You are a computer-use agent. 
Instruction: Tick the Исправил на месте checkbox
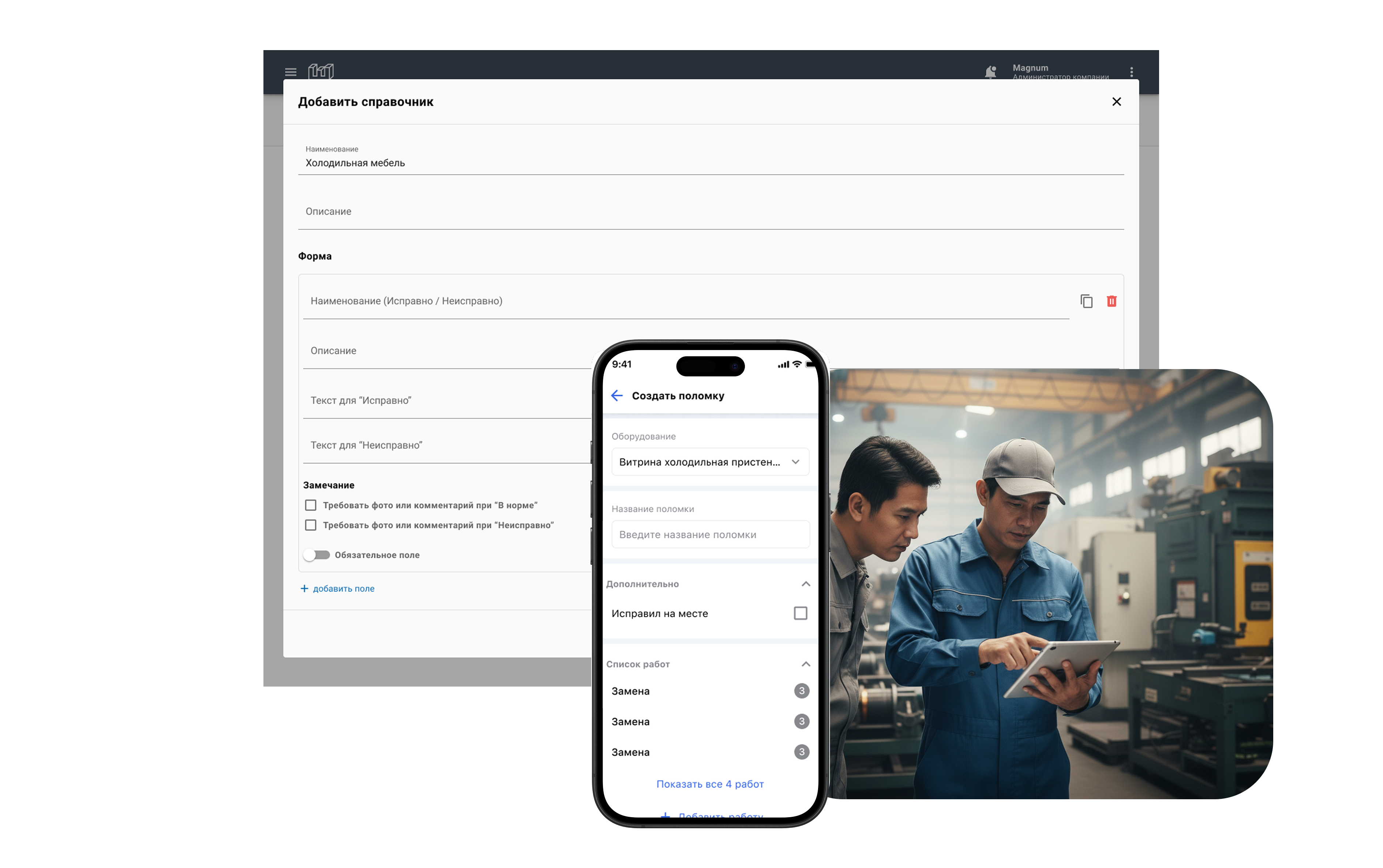tap(800, 613)
